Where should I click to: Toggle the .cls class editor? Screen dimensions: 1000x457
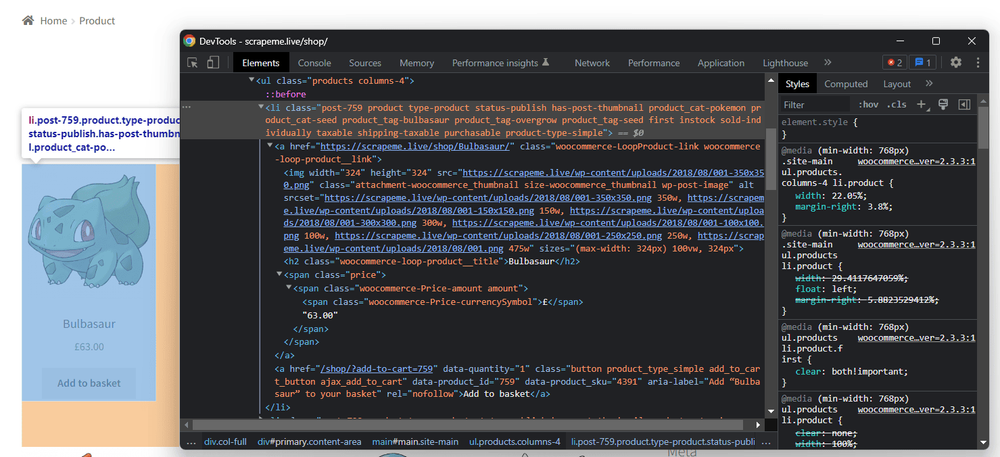(897, 105)
